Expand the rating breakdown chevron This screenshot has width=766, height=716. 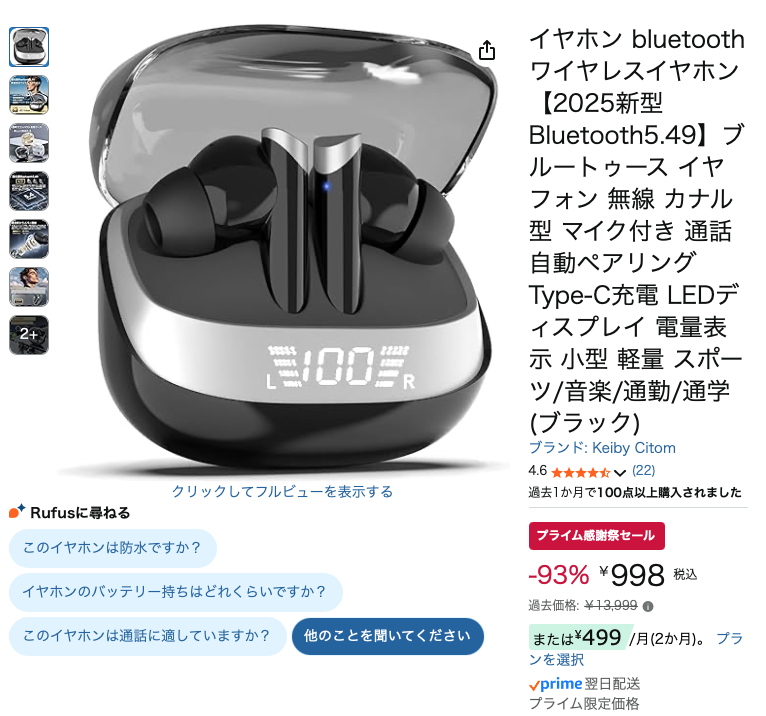tap(619, 473)
